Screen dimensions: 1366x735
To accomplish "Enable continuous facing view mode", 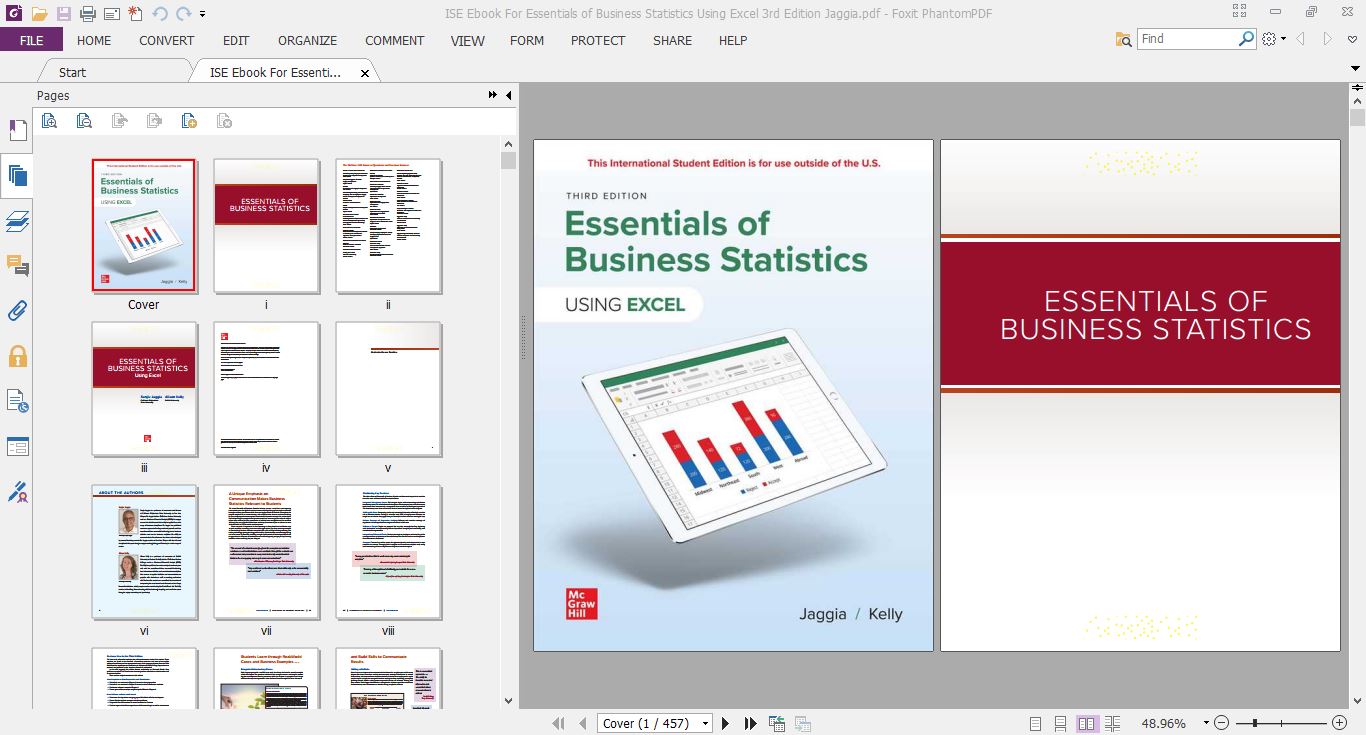I will (1112, 723).
